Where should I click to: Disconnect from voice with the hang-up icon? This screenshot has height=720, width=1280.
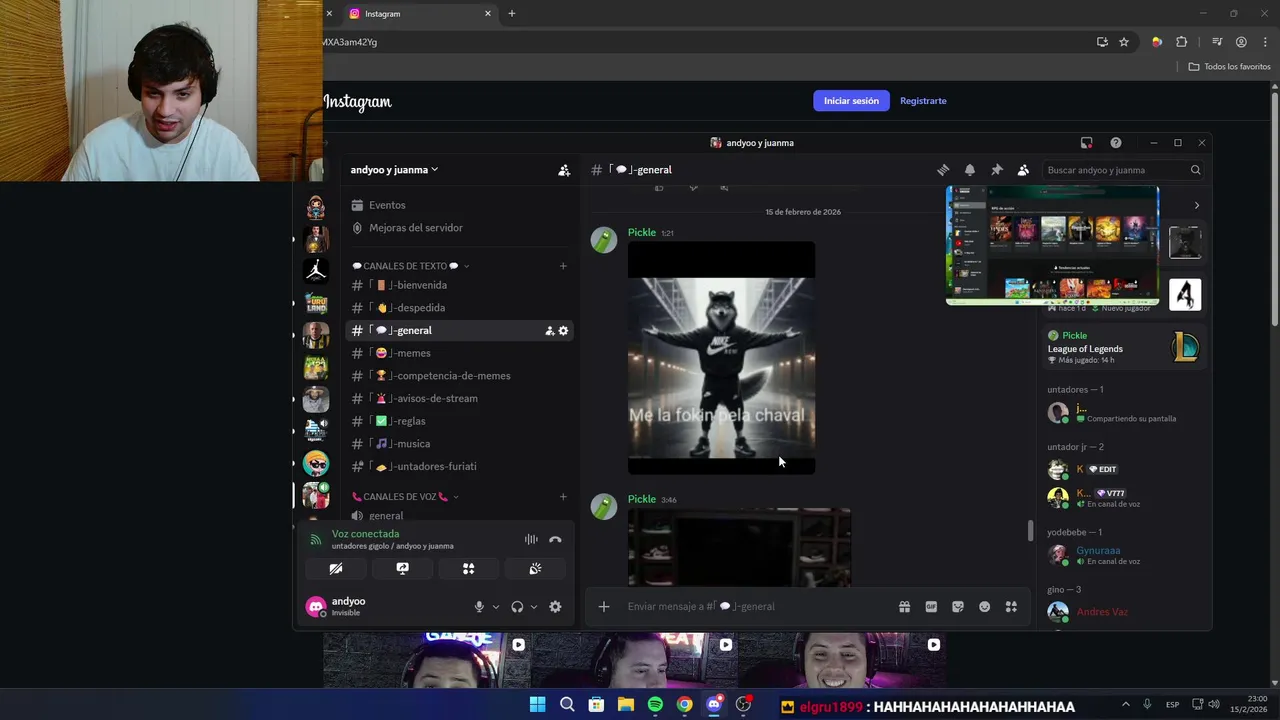click(555, 540)
